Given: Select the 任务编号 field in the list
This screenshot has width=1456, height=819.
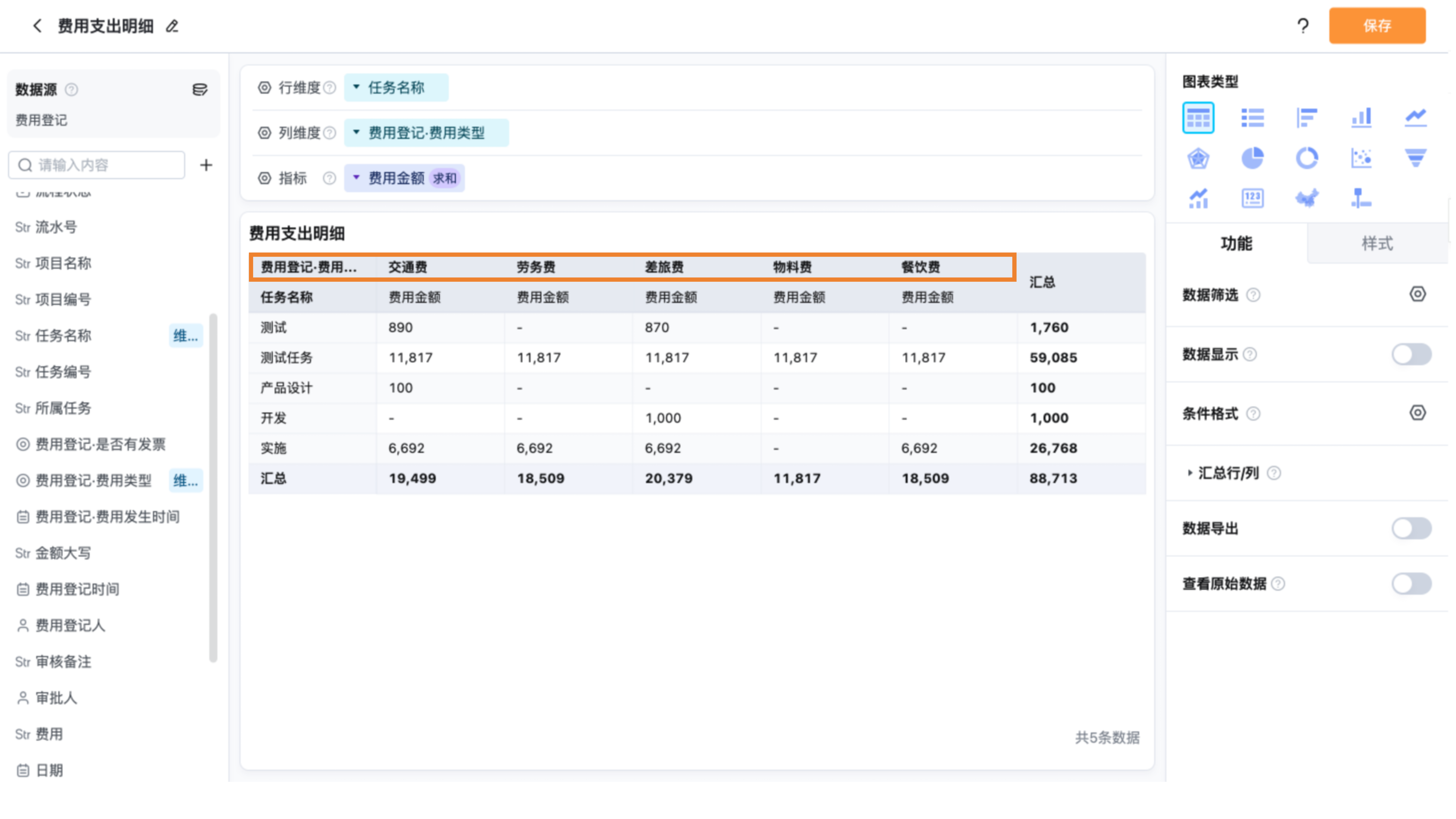Looking at the screenshot, I should coord(53,372).
